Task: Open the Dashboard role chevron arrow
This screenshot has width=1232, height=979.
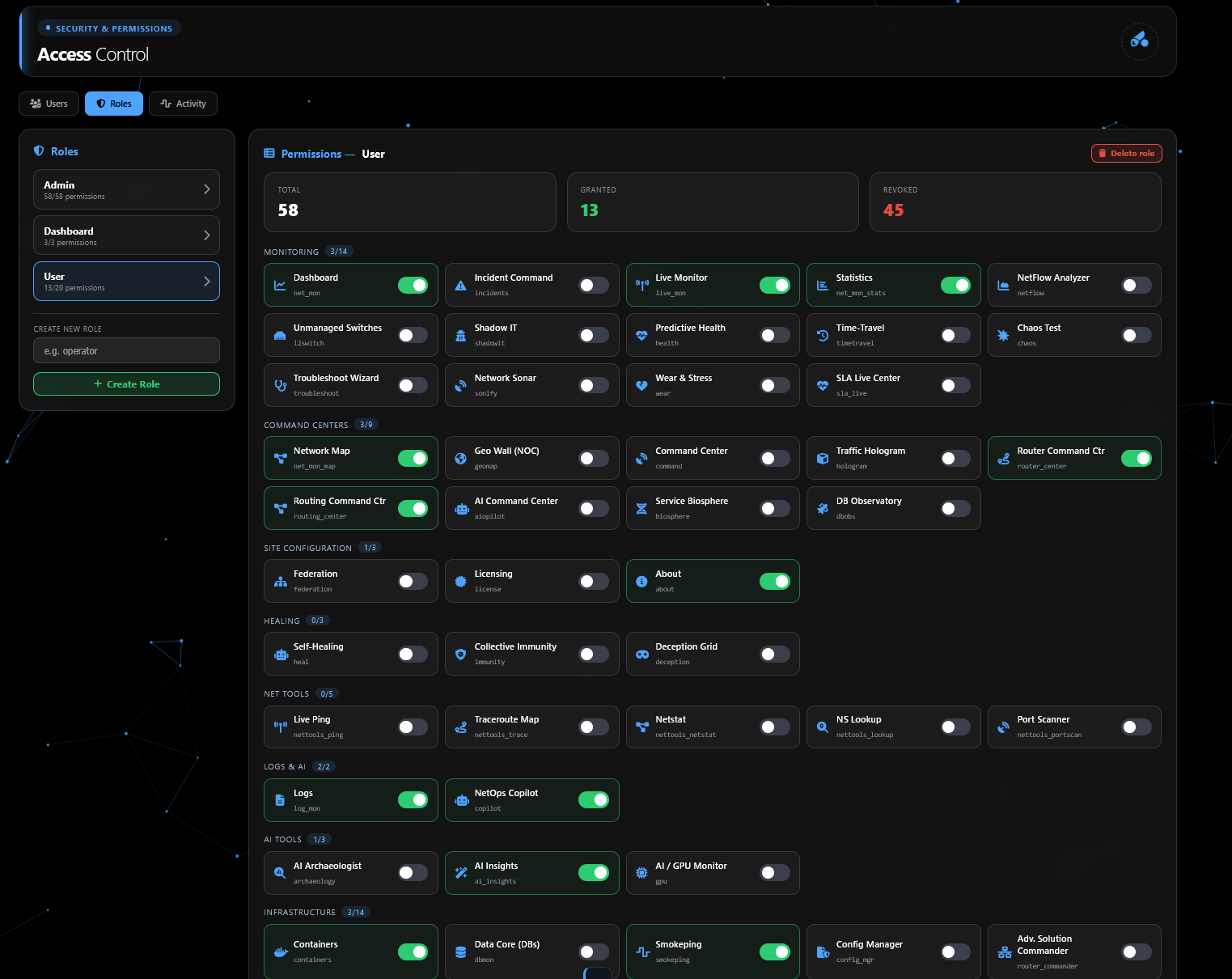Action: [207, 235]
